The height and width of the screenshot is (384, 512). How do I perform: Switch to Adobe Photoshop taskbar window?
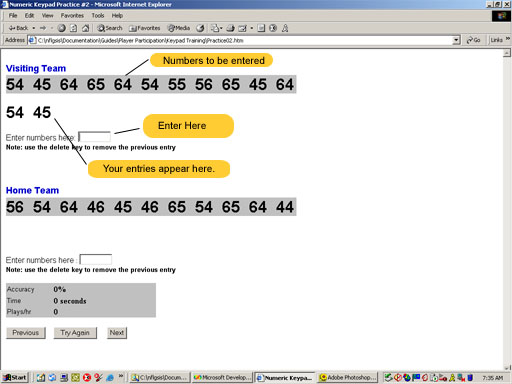click(347, 378)
